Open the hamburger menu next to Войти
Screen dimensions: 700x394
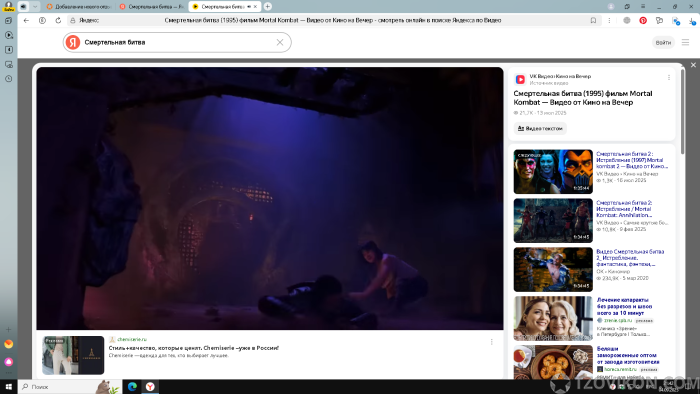tap(685, 42)
